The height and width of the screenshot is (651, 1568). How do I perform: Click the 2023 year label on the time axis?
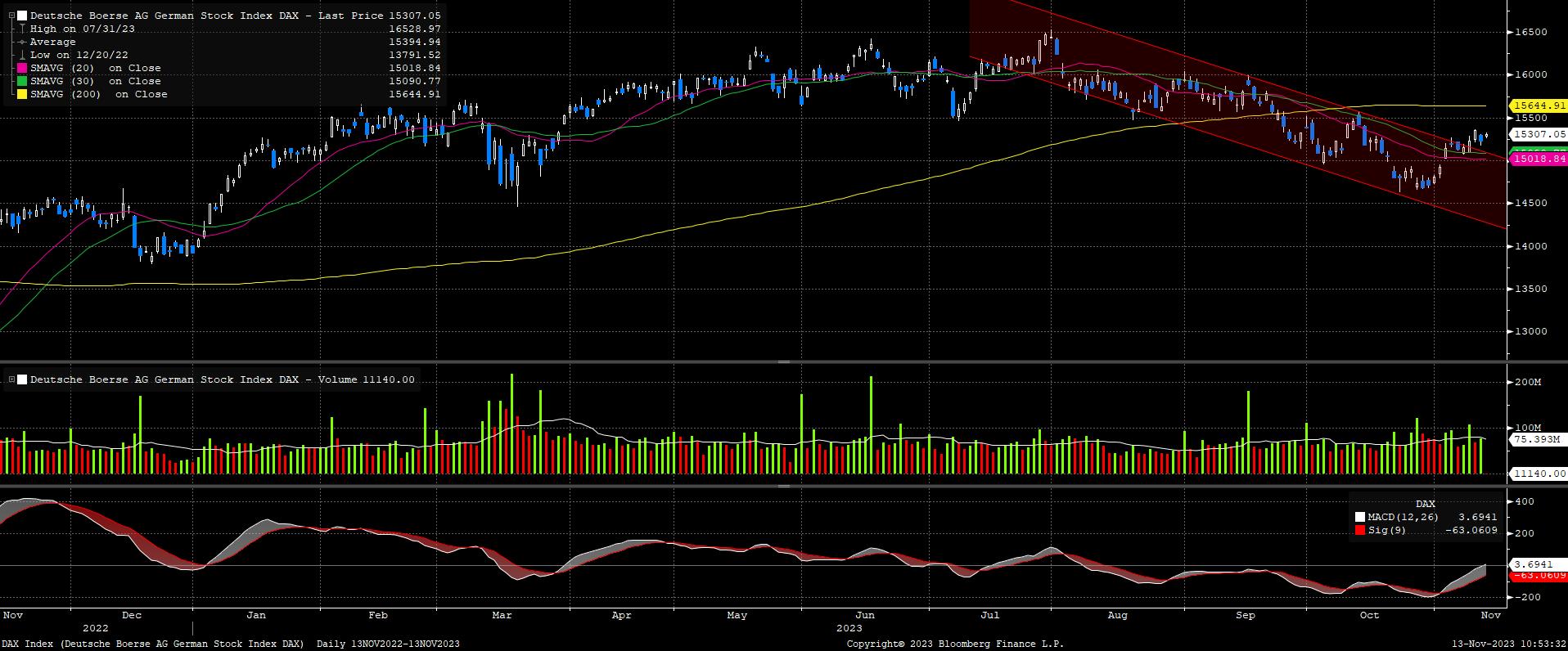click(x=849, y=628)
